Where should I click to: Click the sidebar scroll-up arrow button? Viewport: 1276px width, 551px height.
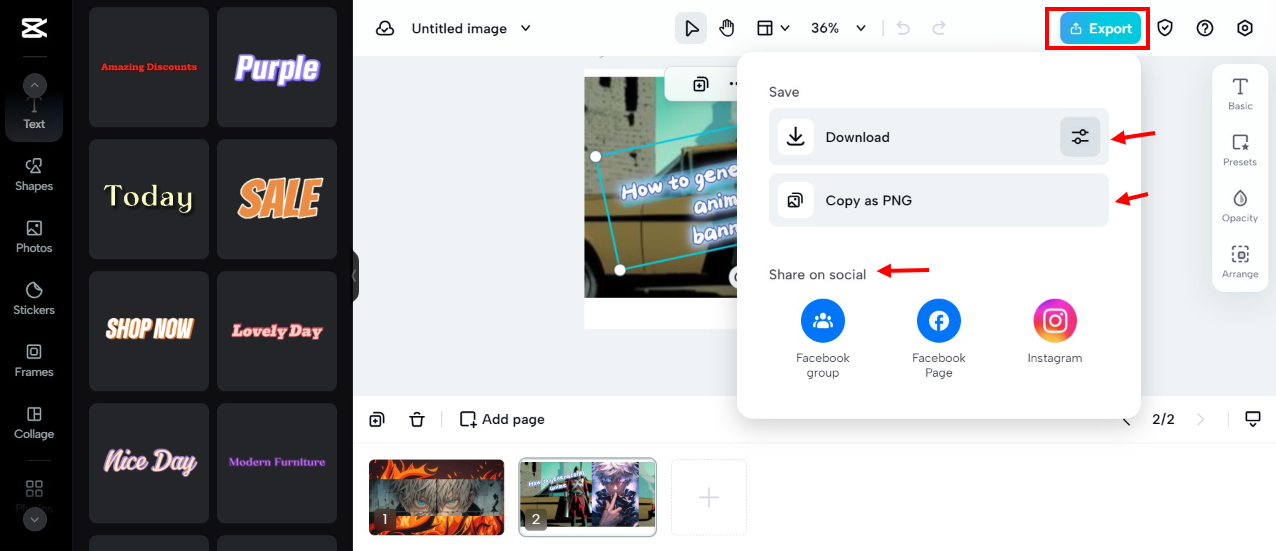35,86
